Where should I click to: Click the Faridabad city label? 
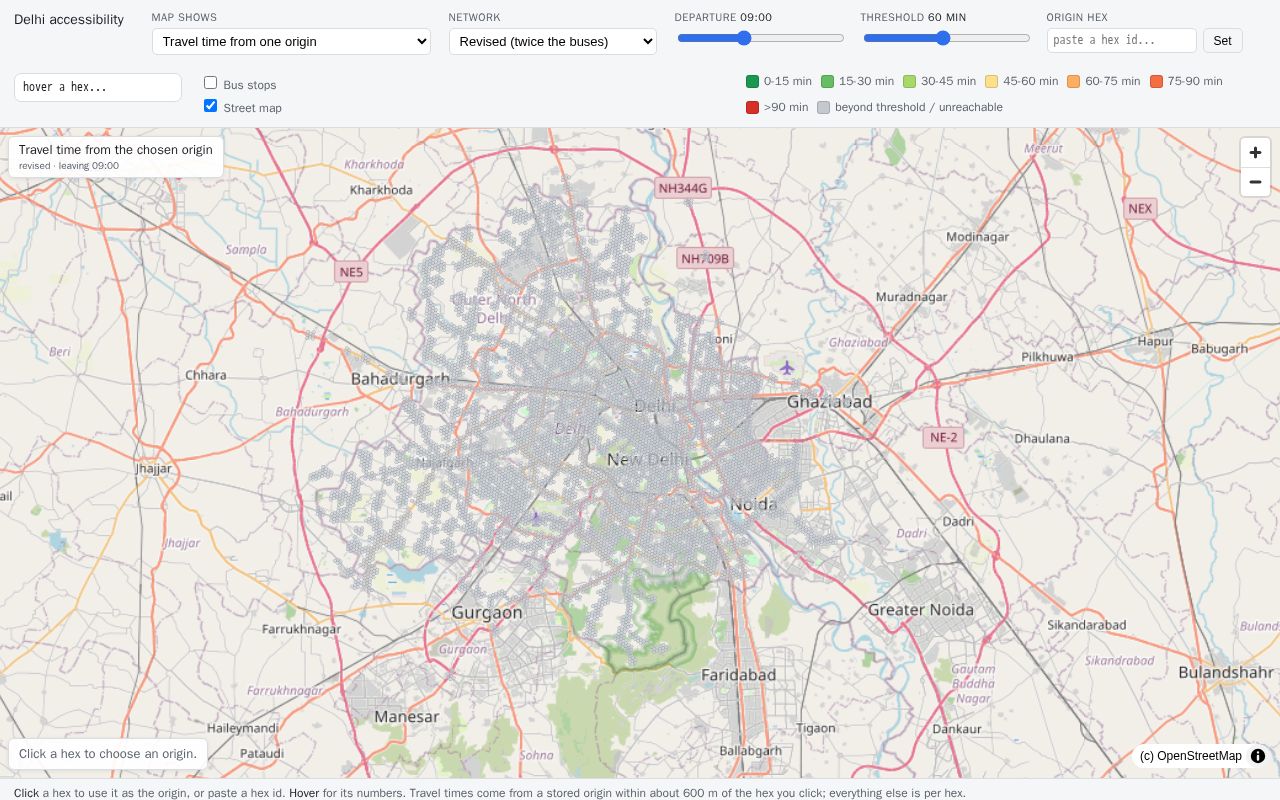pyautogui.click(x=738, y=675)
